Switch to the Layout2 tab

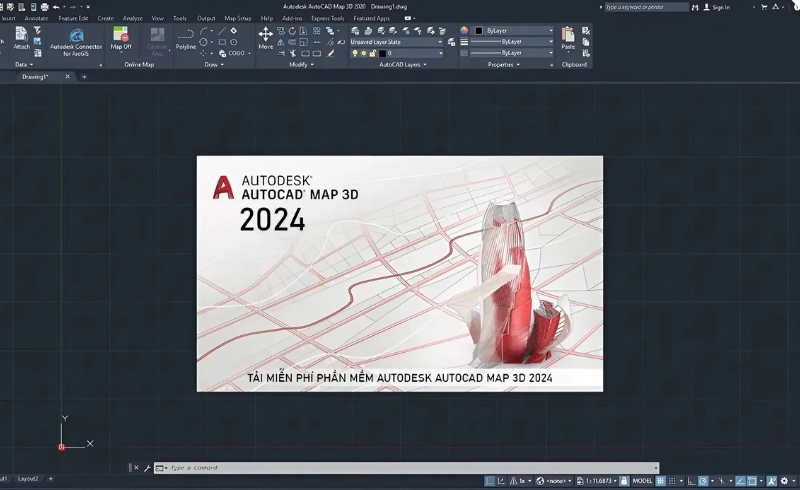click(28, 479)
